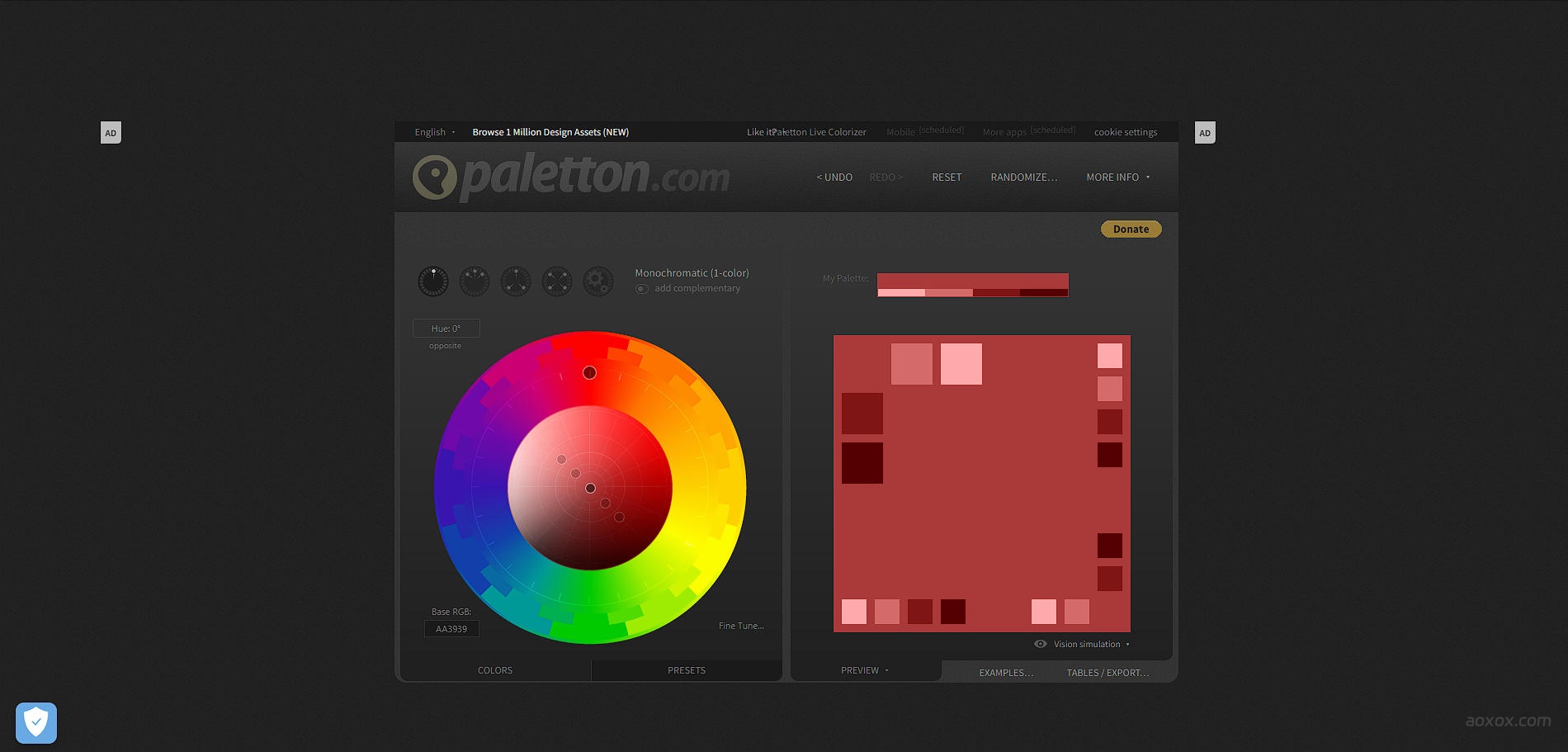Open TABLES / EXPORT... link
The height and width of the screenshot is (752, 1568).
(1107, 673)
